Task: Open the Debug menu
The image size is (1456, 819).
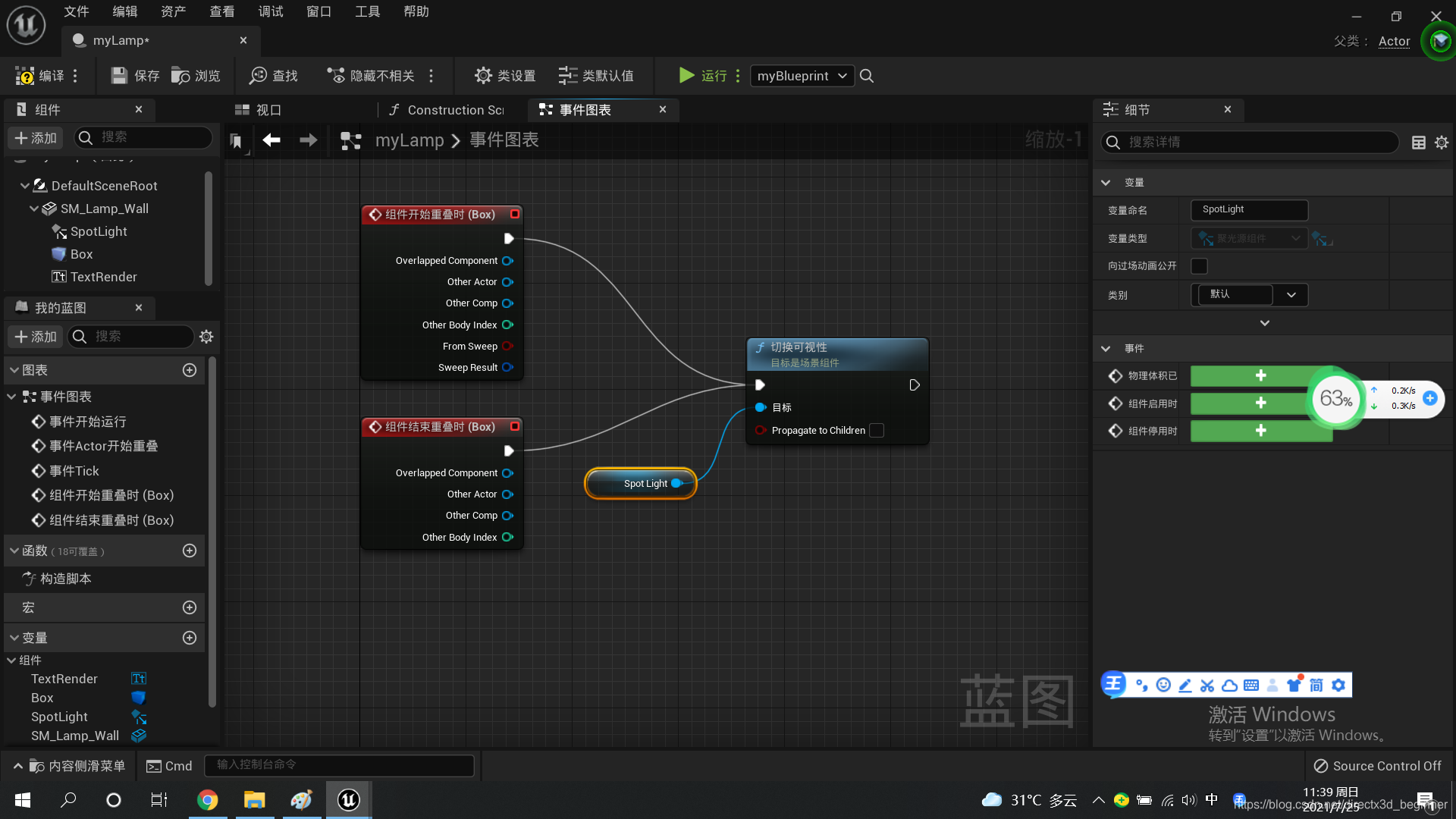Action: pos(270,11)
